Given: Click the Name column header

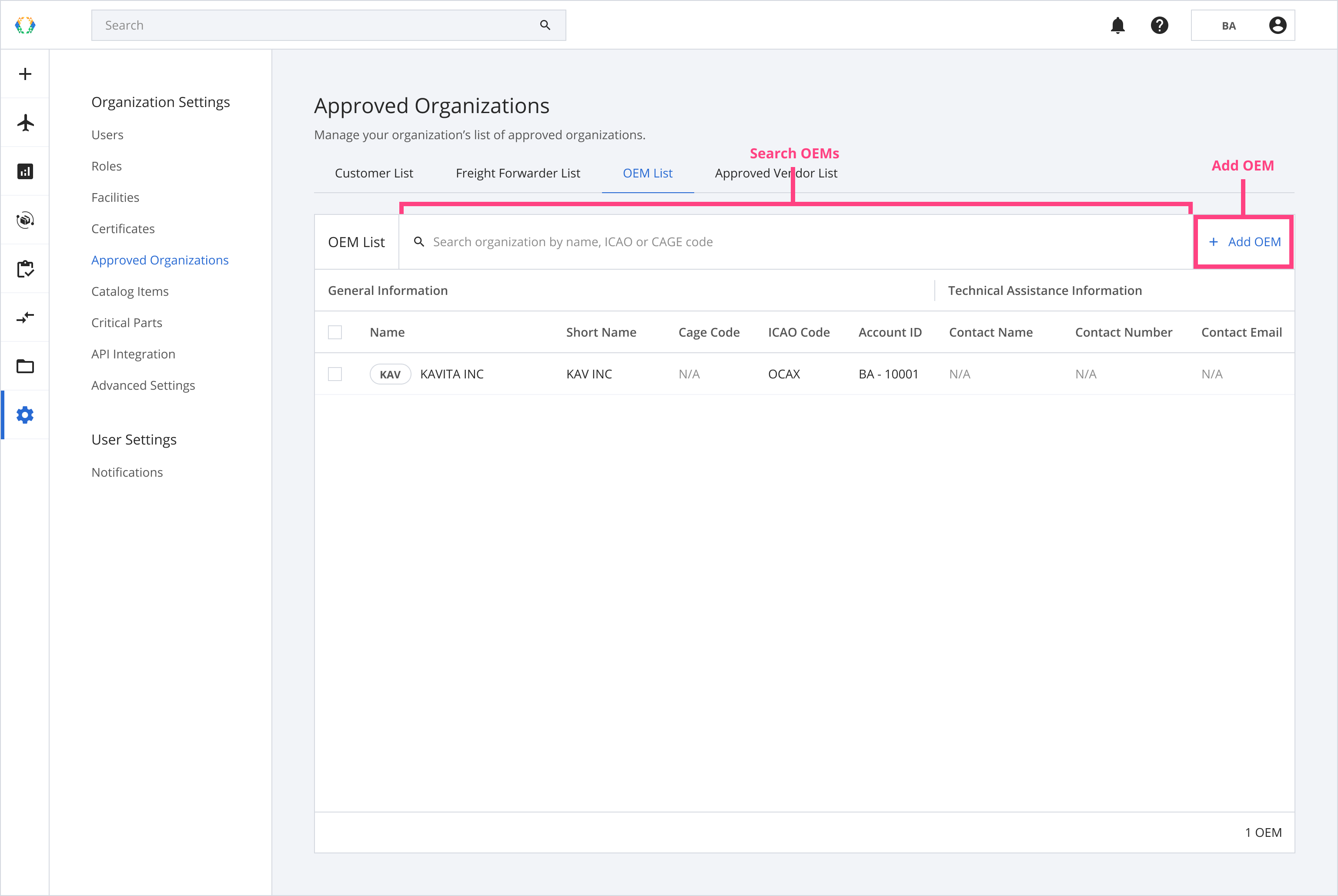Looking at the screenshot, I should (387, 333).
